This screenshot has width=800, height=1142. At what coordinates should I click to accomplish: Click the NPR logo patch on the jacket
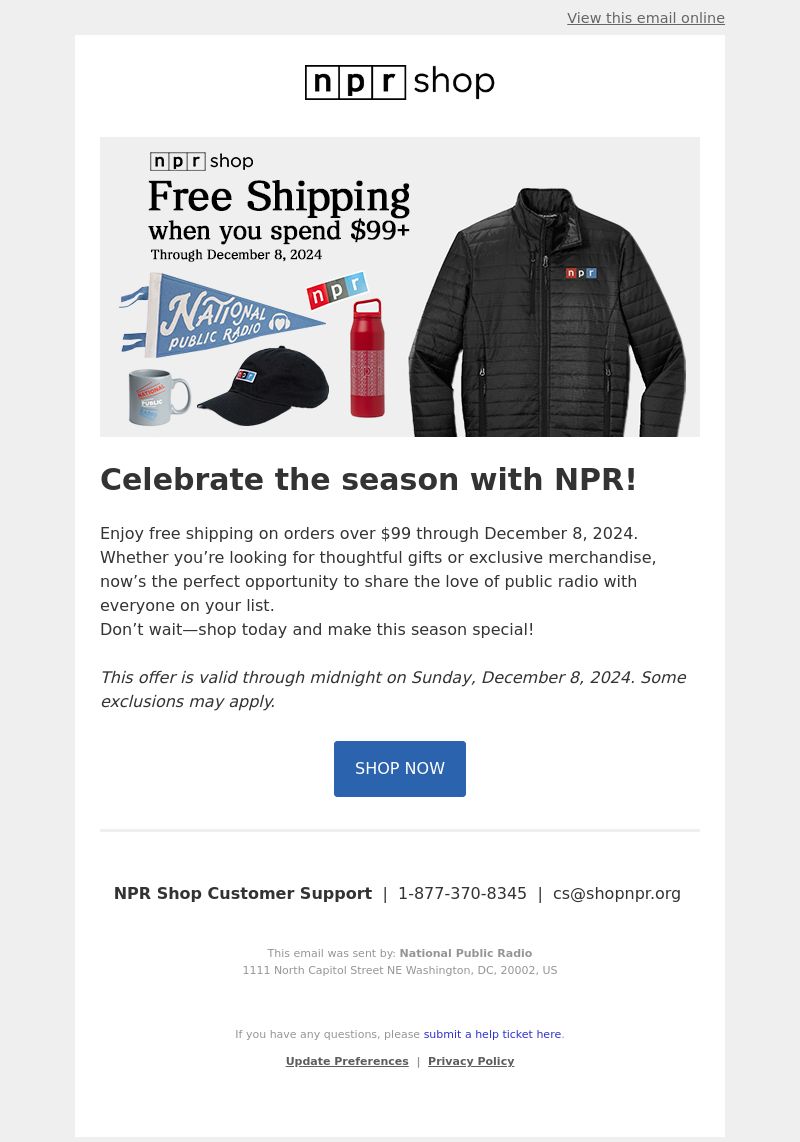point(581,273)
